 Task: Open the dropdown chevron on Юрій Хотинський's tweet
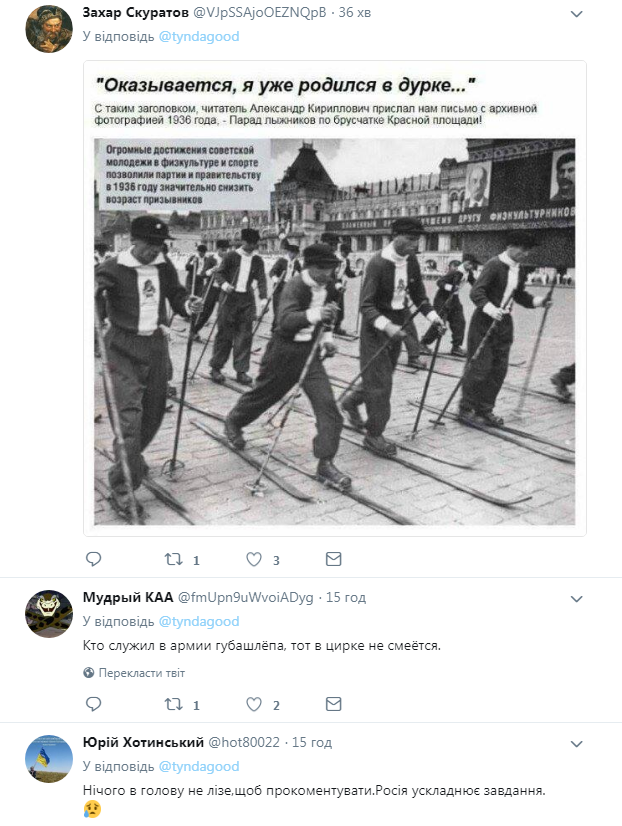tap(577, 744)
